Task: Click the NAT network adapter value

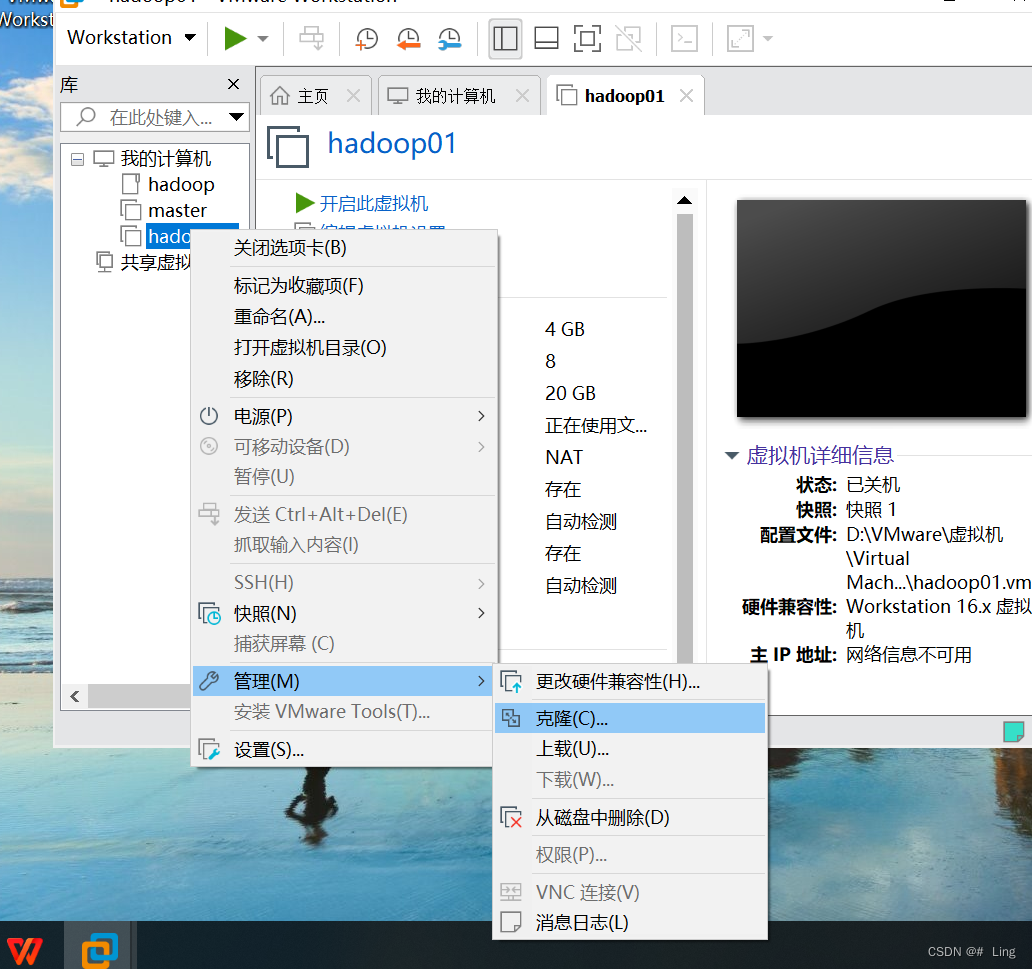Action: coord(564,458)
